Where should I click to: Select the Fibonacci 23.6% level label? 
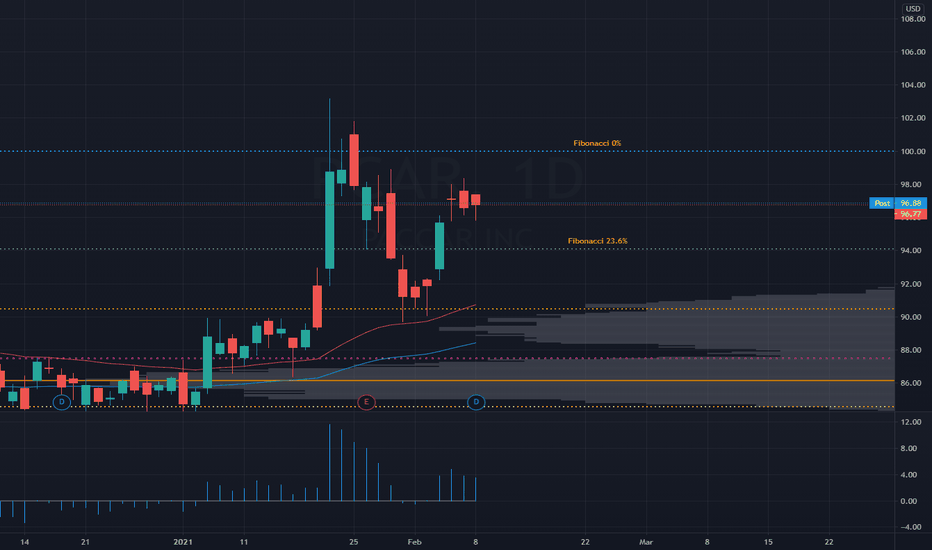pos(597,241)
